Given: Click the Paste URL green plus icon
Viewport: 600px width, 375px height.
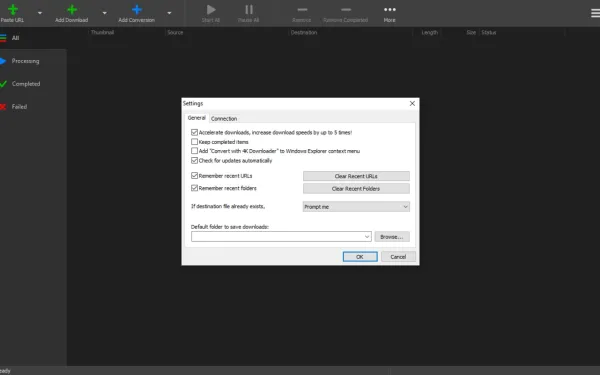Looking at the screenshot, I should [x=13, y=10].
